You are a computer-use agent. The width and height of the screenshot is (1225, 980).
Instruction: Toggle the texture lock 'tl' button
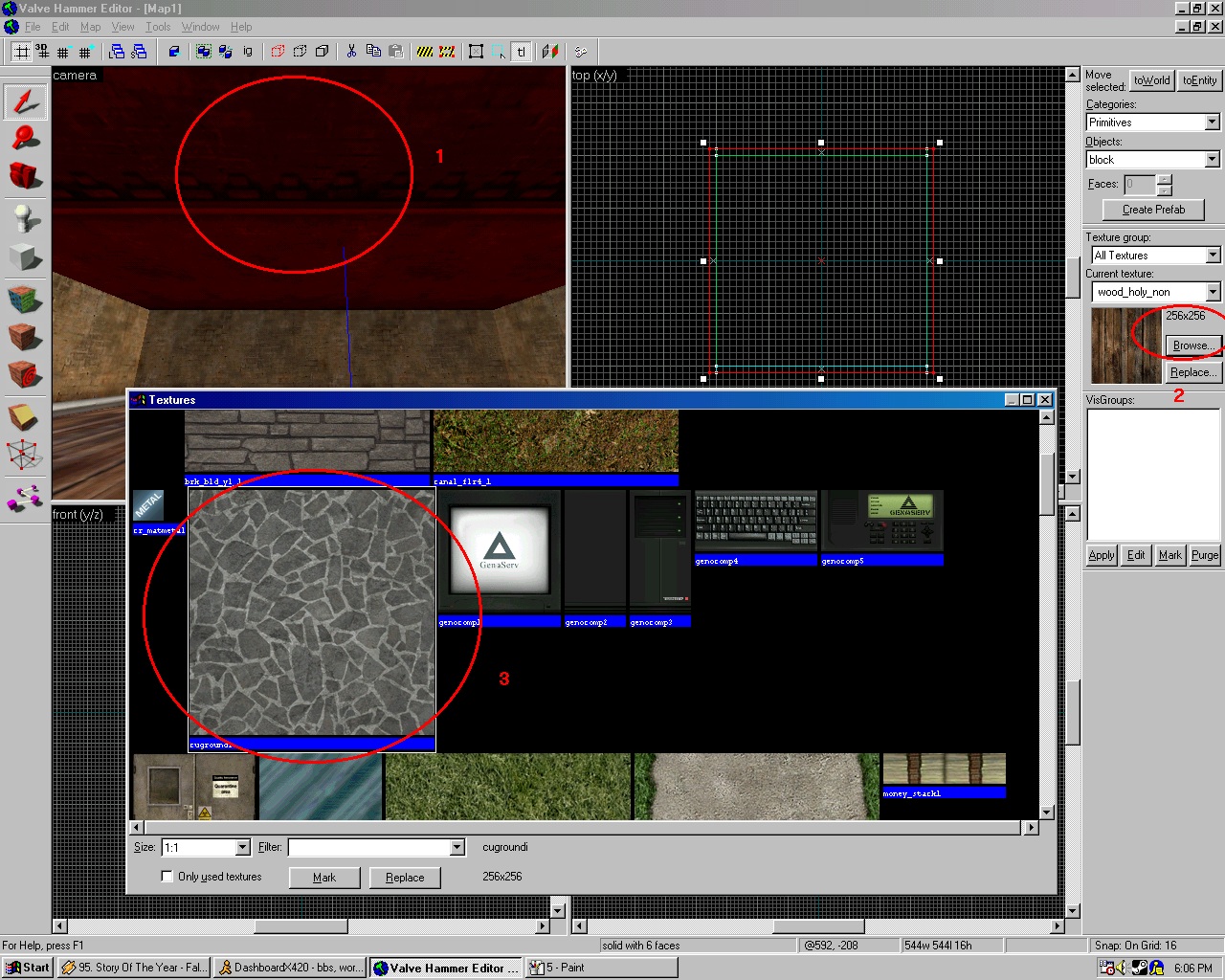pyautogui.click(x=521, y=52)
